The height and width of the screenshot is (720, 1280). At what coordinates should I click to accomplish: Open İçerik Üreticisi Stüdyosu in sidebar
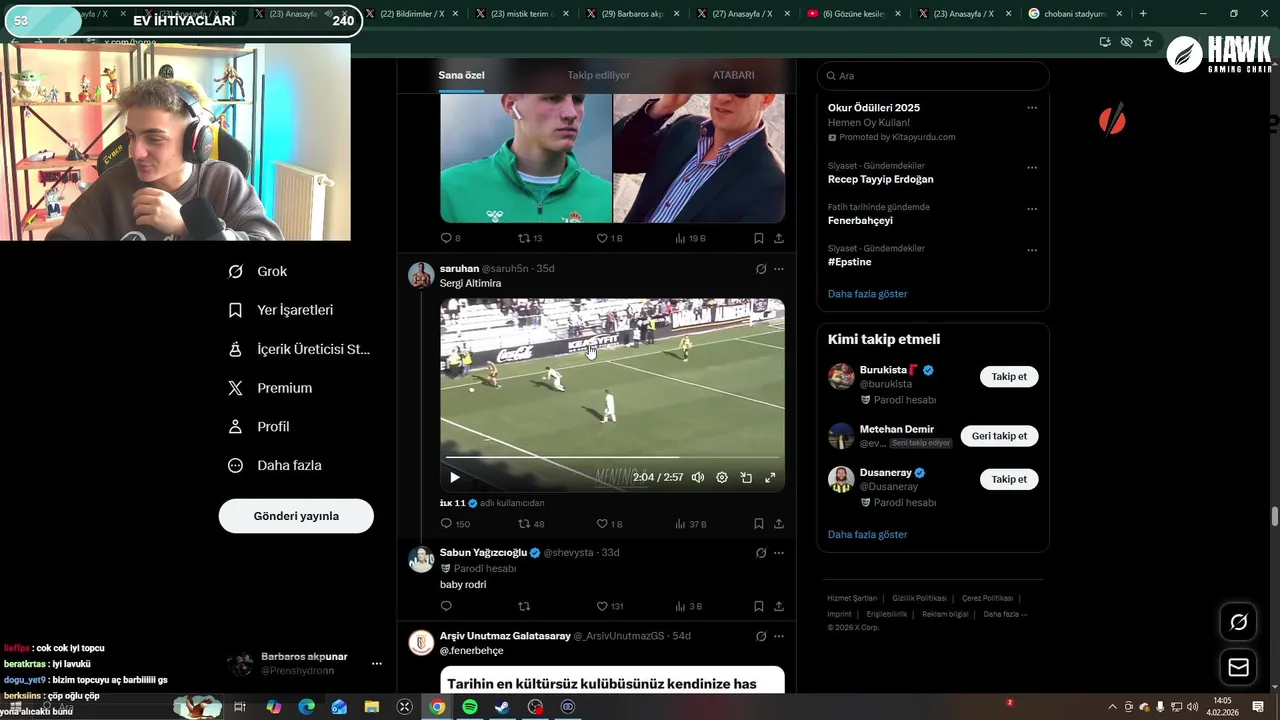299,349
